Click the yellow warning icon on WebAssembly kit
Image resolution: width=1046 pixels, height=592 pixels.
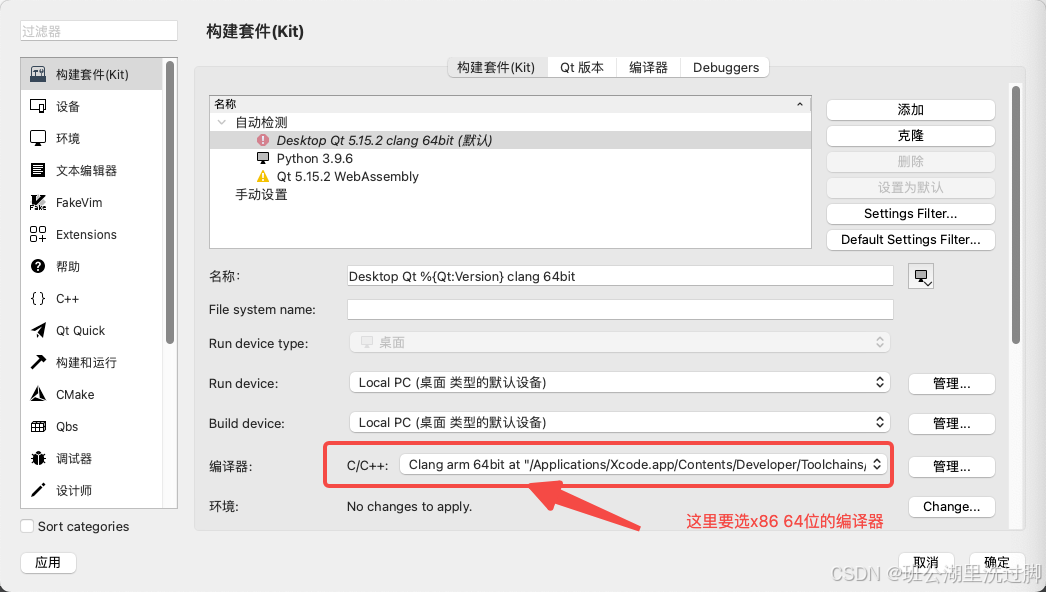click(x=263, y=176)
